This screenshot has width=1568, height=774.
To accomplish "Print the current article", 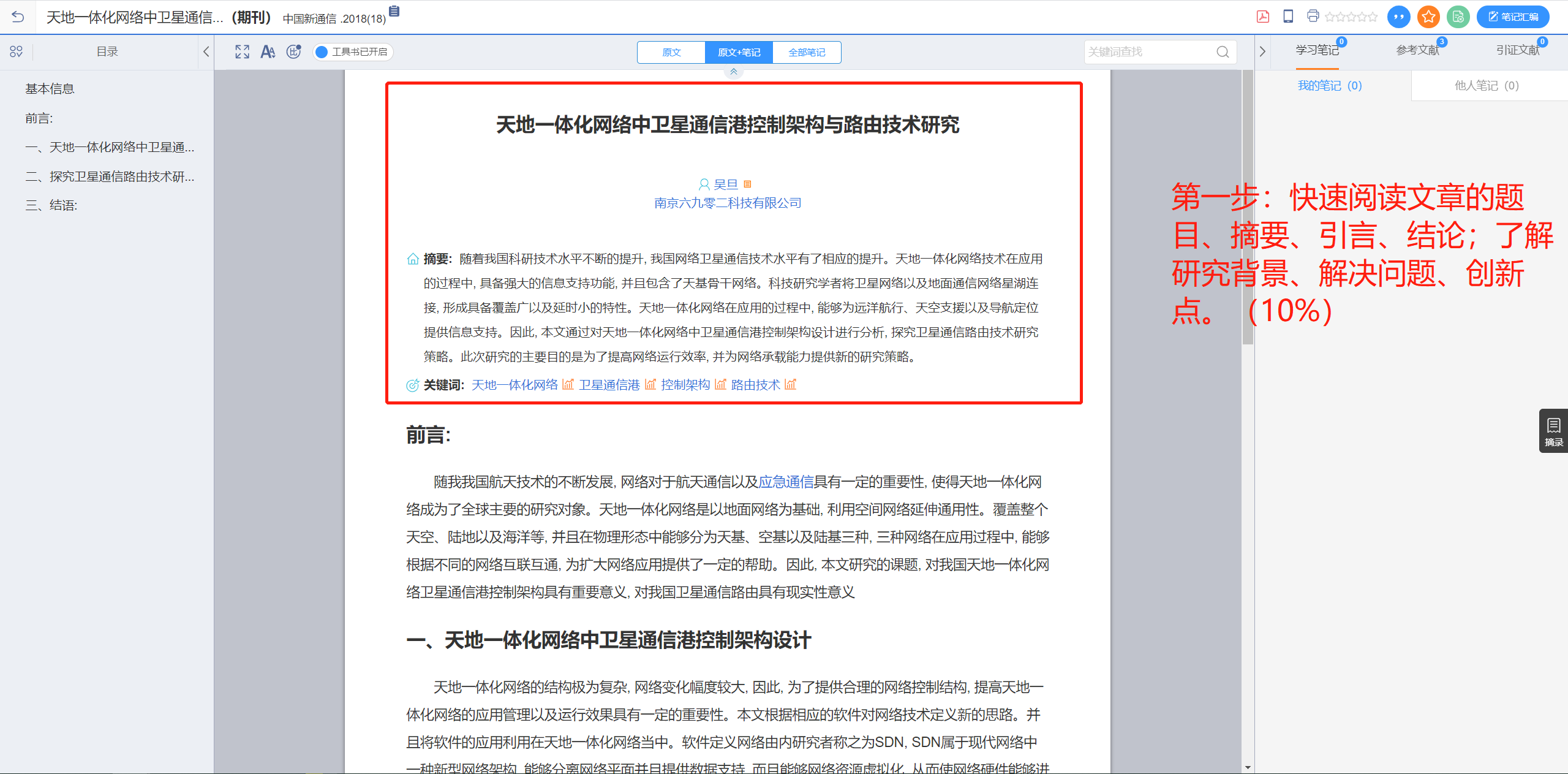I will click(x=1312, y=17).
